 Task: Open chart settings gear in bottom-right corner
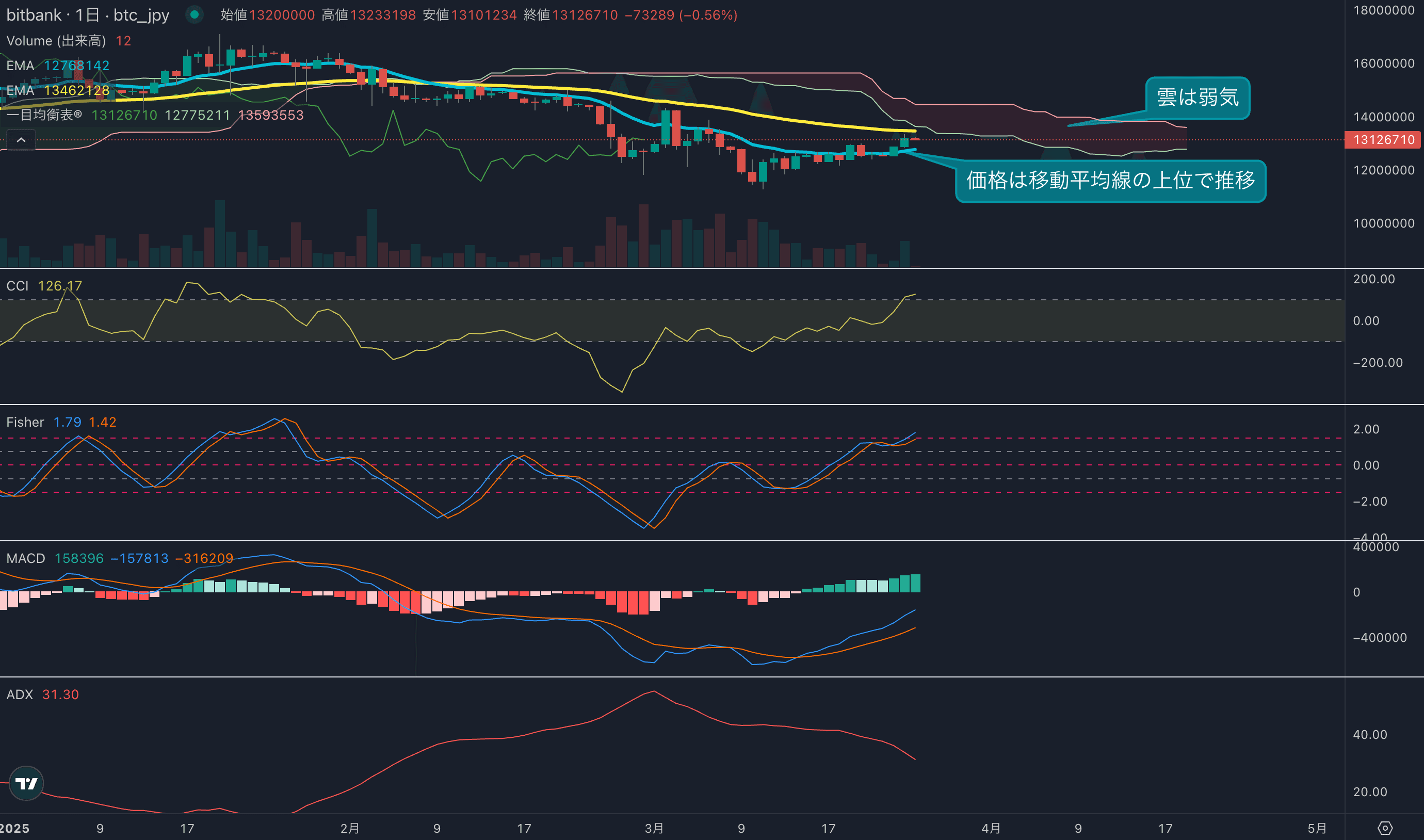point(1384,828)
